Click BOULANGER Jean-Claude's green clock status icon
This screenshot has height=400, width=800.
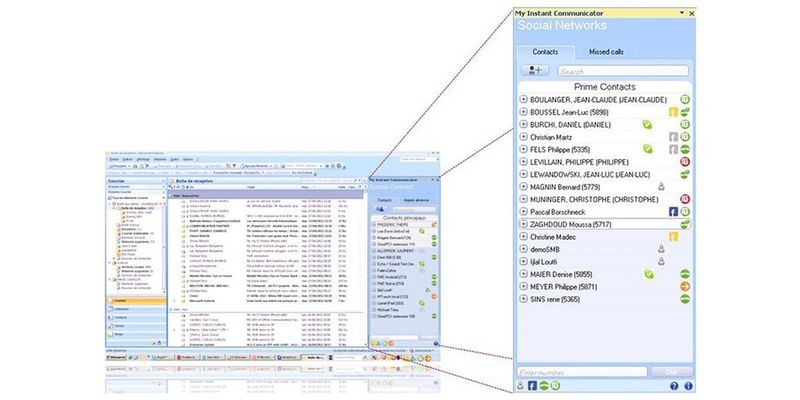pyautogui.click(x=685, y=99)
